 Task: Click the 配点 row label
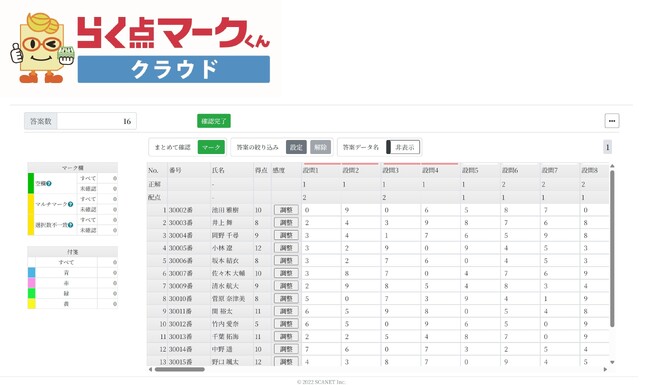click(x=155, y=197)
